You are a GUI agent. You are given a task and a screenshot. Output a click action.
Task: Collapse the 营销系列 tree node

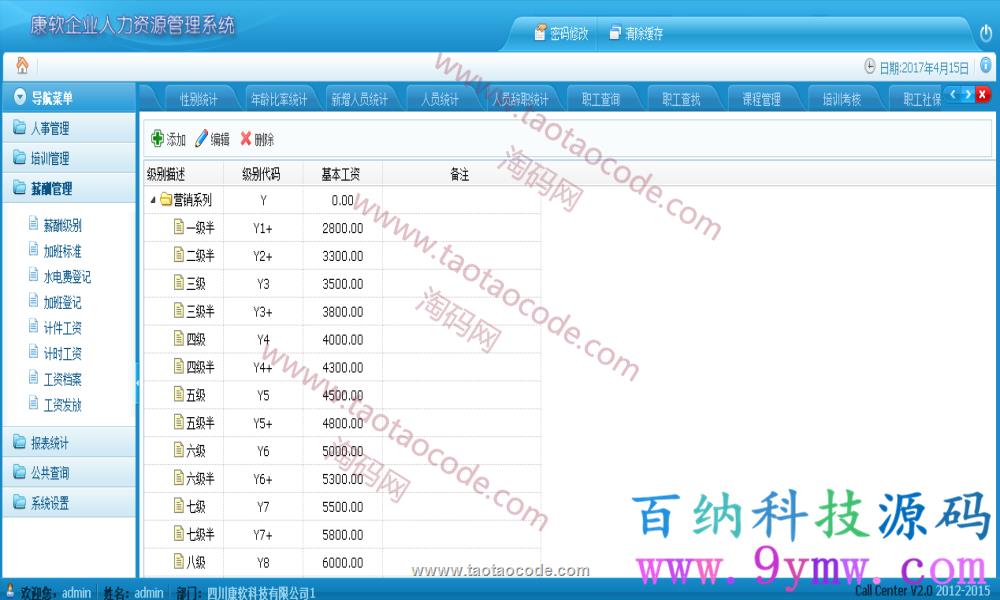click(x=153, y=200)
